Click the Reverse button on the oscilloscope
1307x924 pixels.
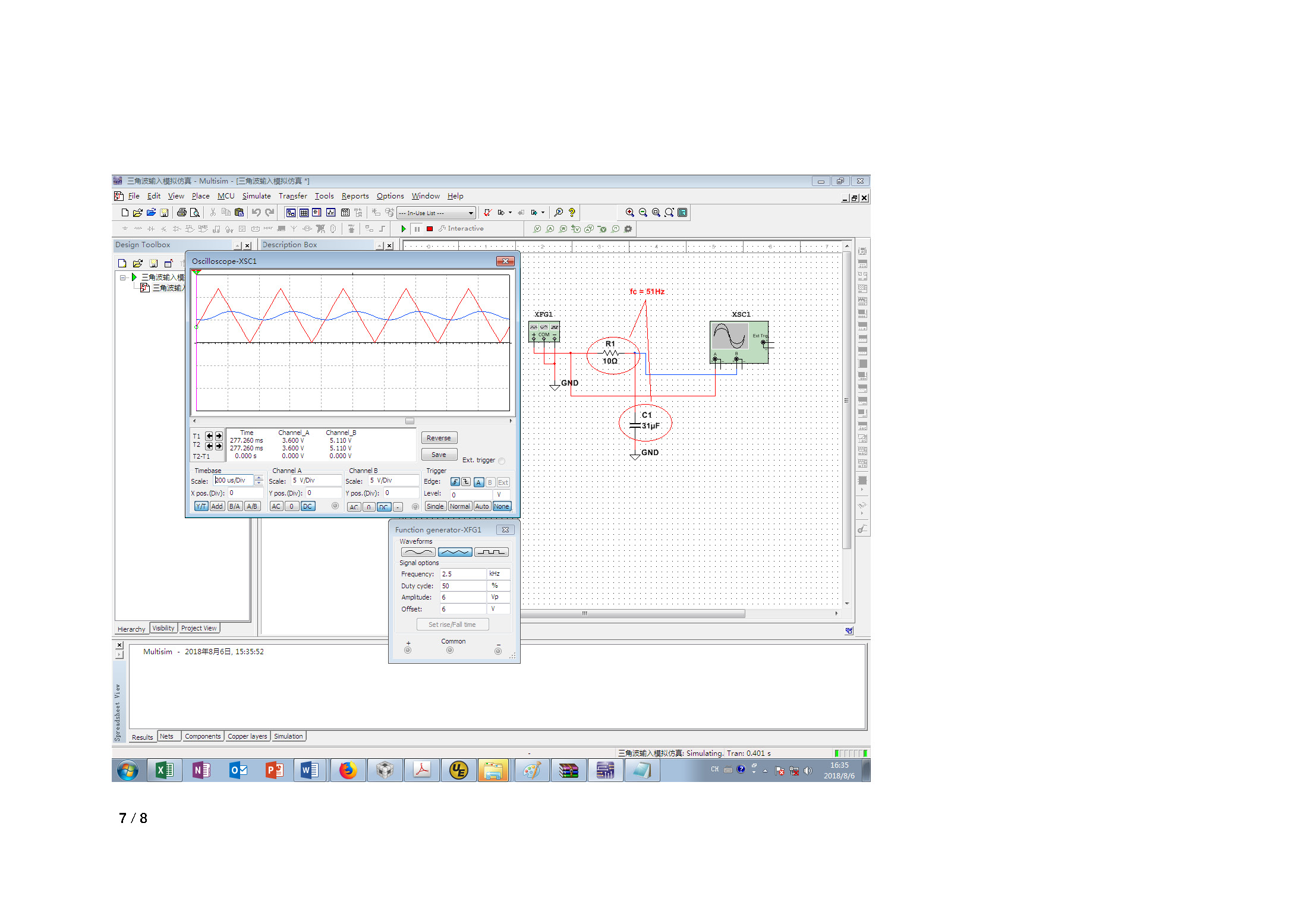(x=439, y=438)
